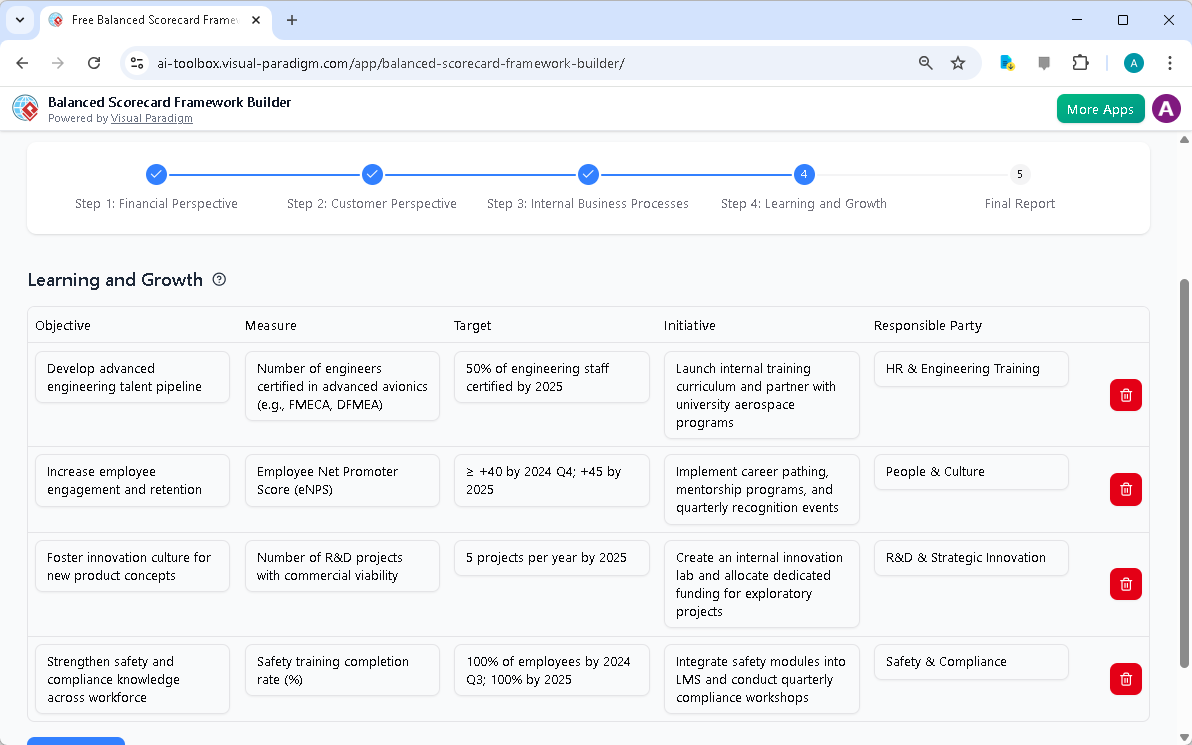The image size is (1192, 745).
Task: Open the browser extensions puzzle icon
Action: tap(1080, 62)
